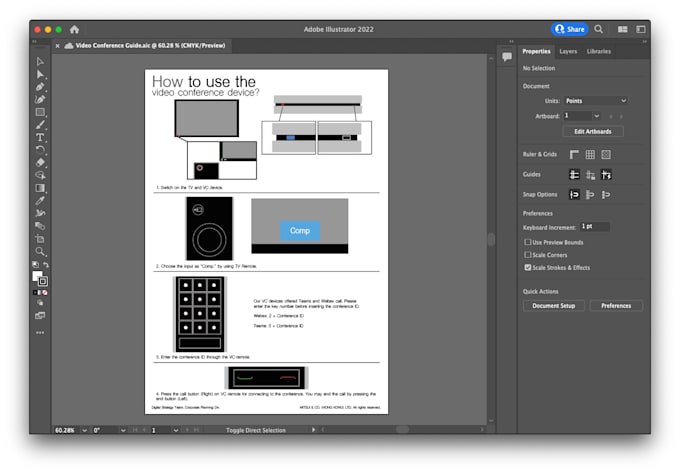Open the Comments panel icon

click(x=507, y=57)
